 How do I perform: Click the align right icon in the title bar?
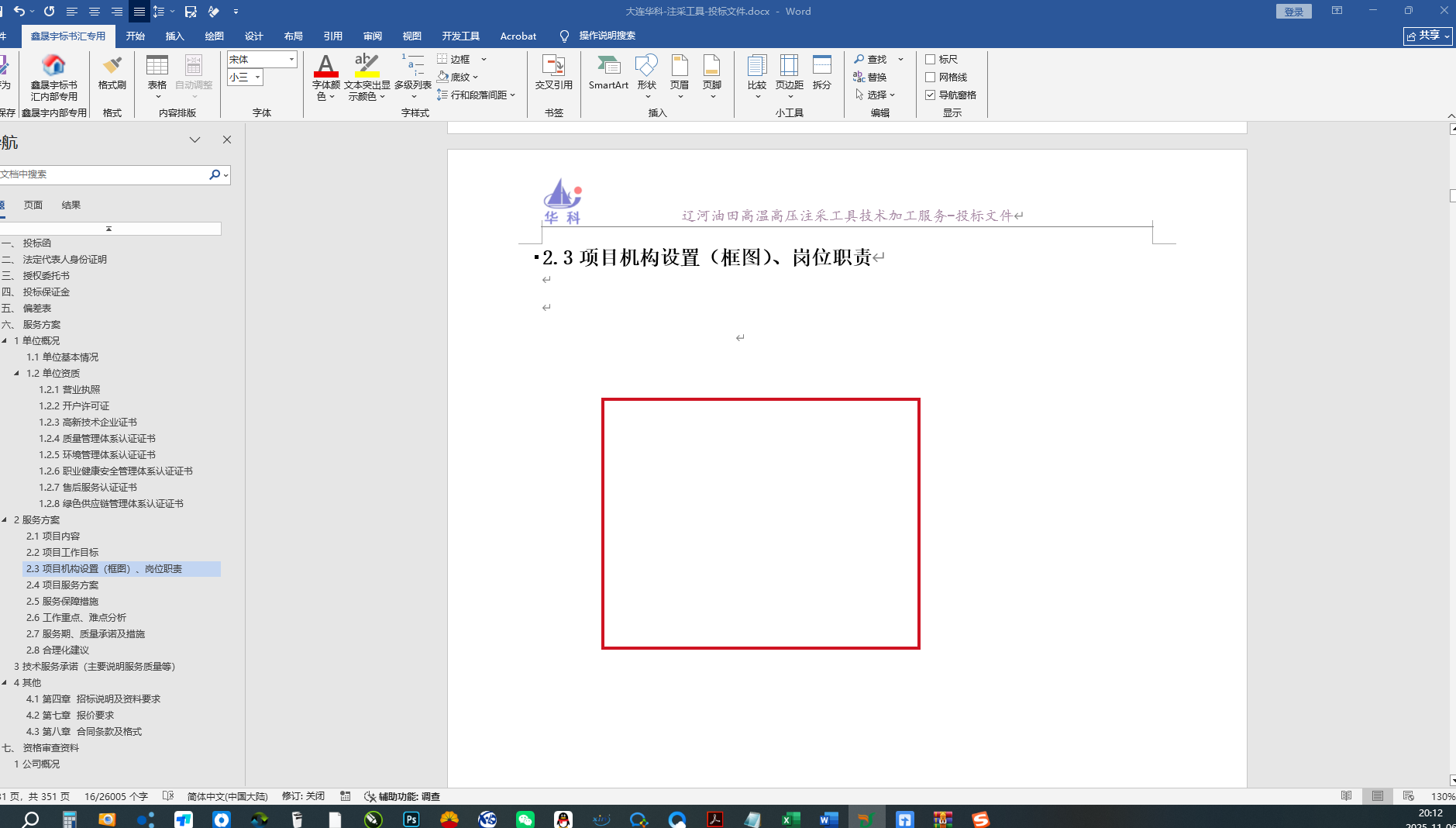117,12
